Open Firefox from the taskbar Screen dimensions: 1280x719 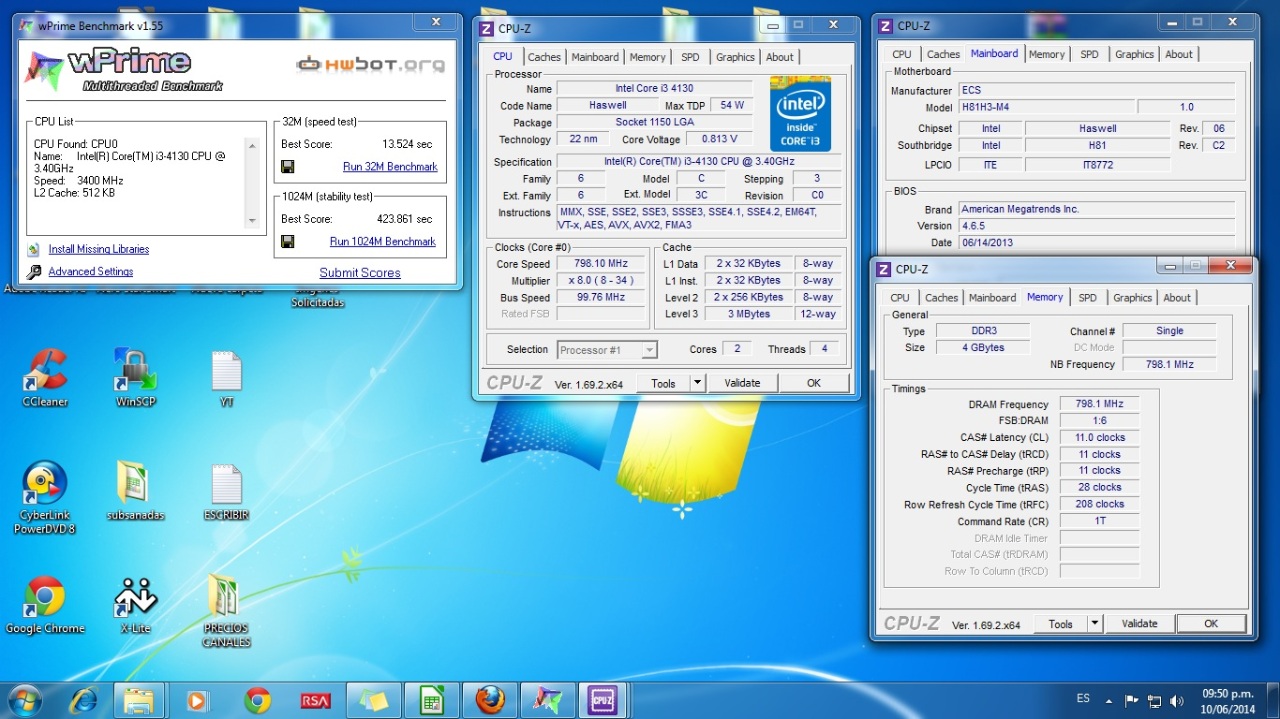pyautogui.click(x=490, y=700)
